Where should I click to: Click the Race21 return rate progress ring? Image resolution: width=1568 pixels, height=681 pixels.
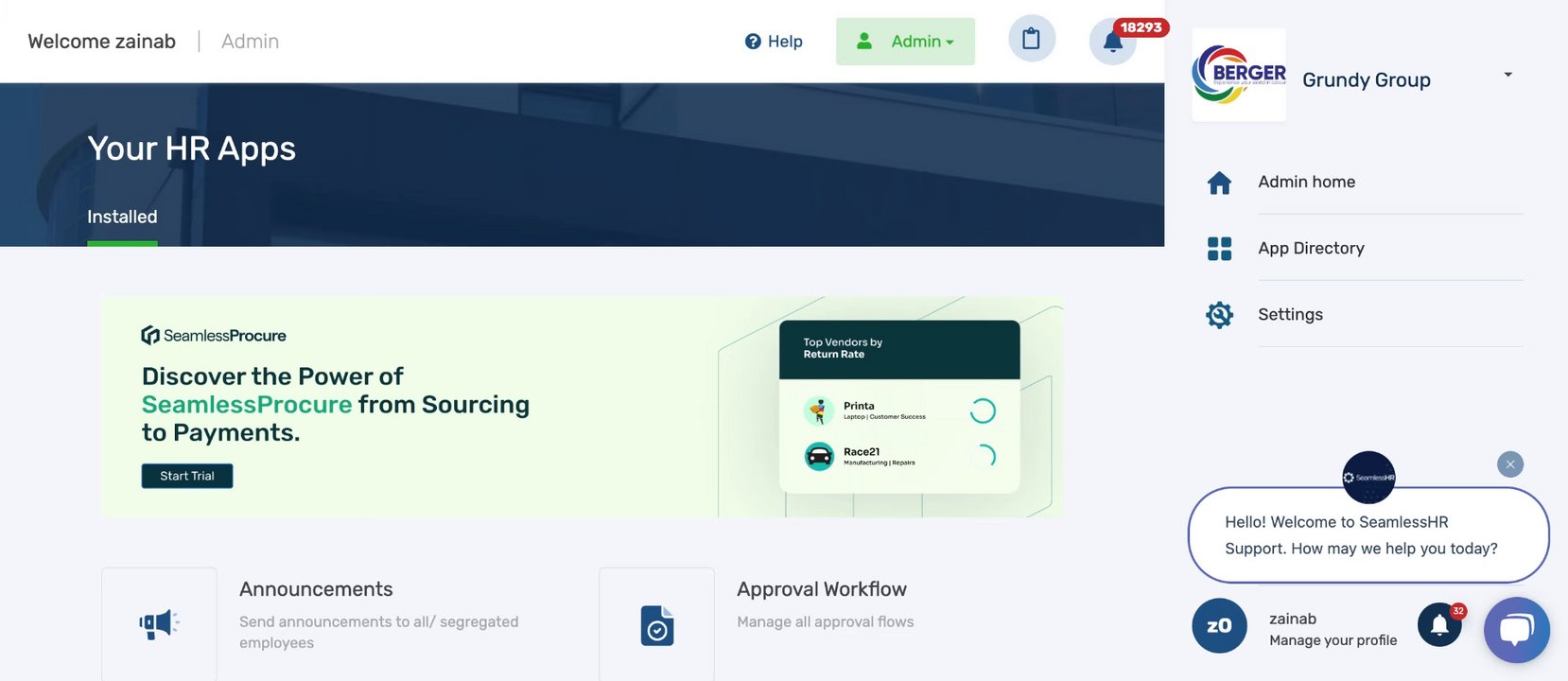click(983, 457)
